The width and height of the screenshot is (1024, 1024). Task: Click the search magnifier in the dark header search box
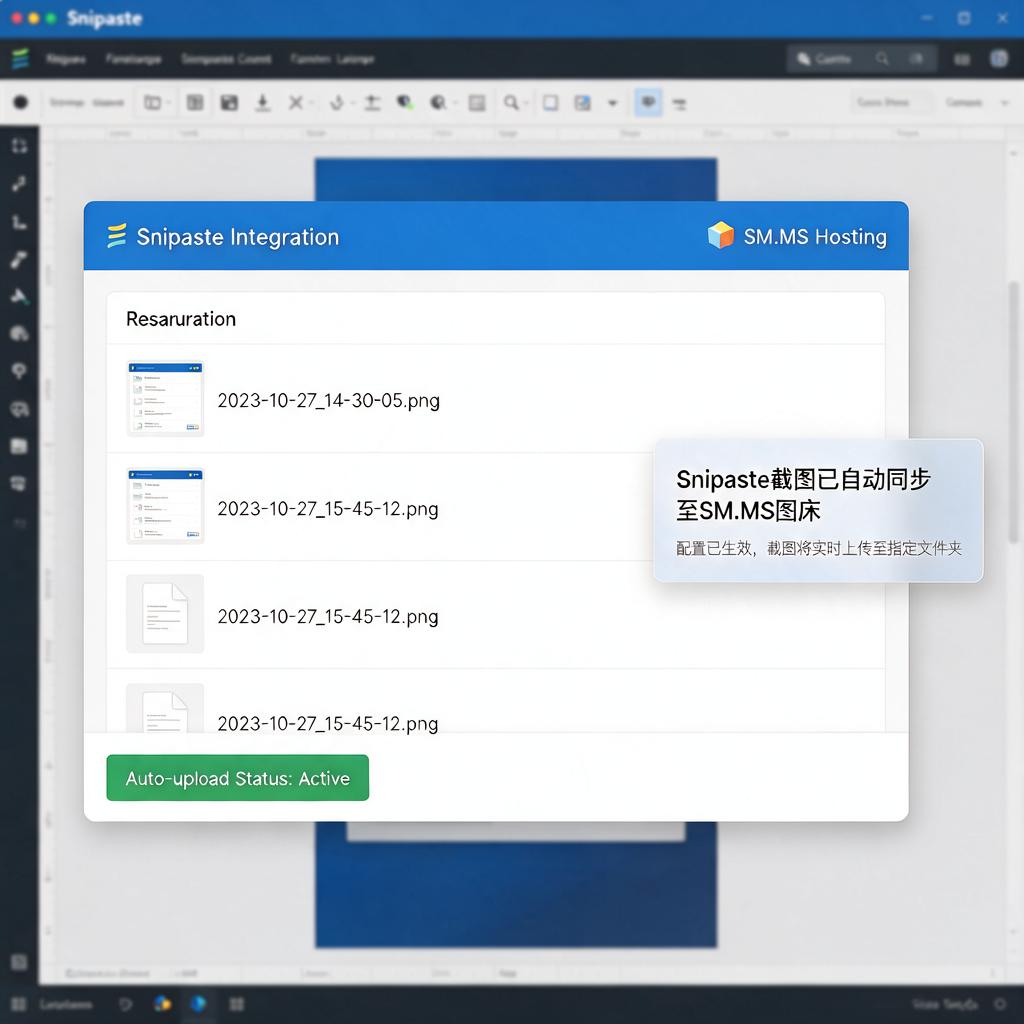click(x=882, y=59)
